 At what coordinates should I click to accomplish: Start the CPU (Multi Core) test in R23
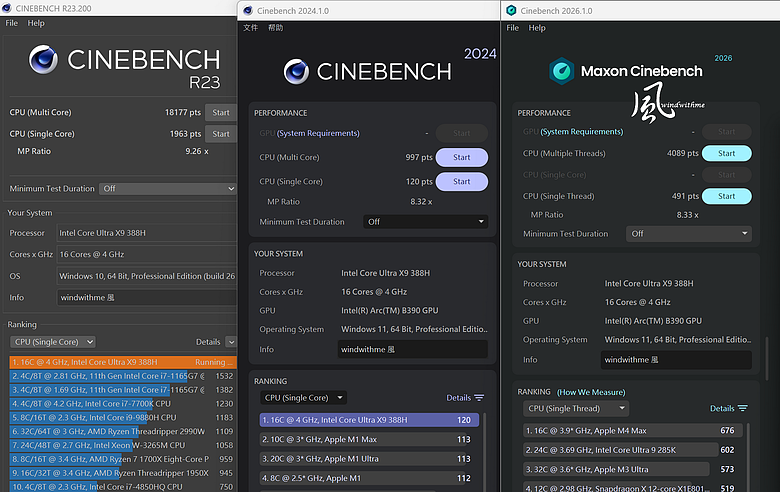pyautogui.click(x=221, y=112)
